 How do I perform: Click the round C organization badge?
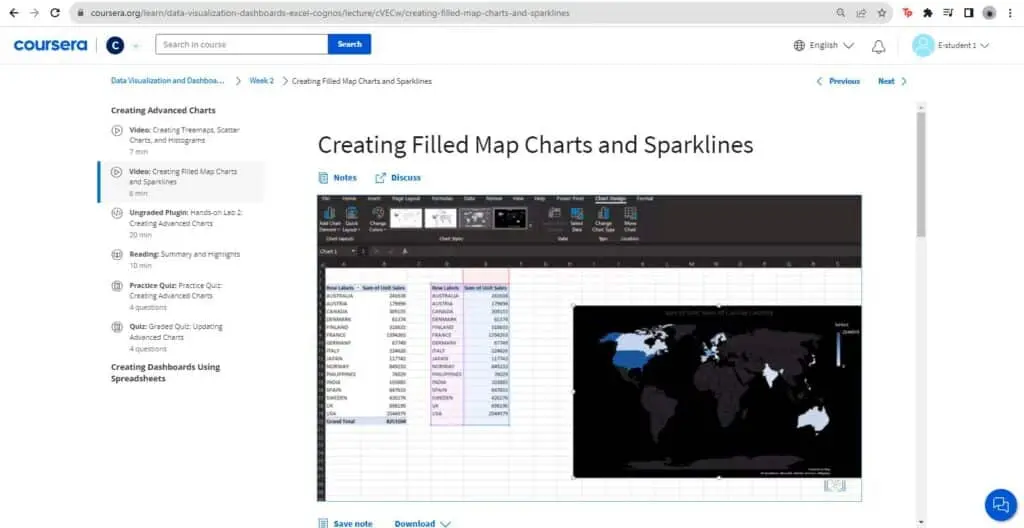(115, 45)
